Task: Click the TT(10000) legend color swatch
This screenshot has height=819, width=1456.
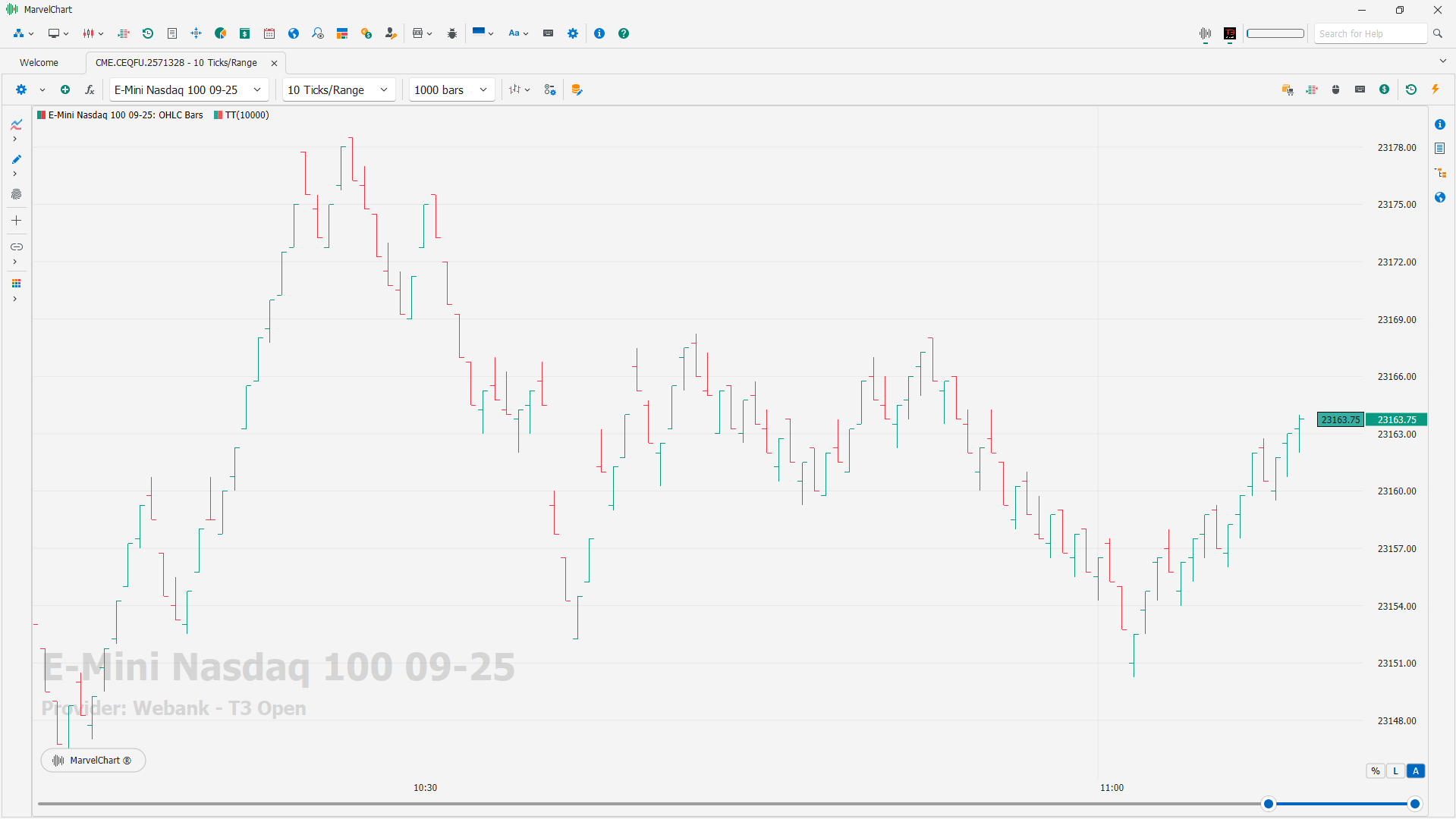Action: tap(219, 115)
